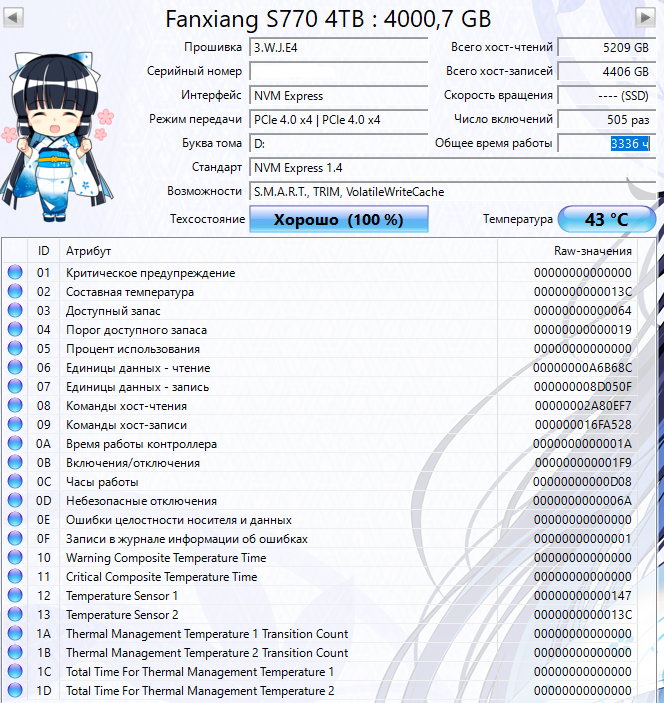Viewport: 664px width, 703px height.
Task: Click status icon for Включения/отключения row
Action: (15, 462)
